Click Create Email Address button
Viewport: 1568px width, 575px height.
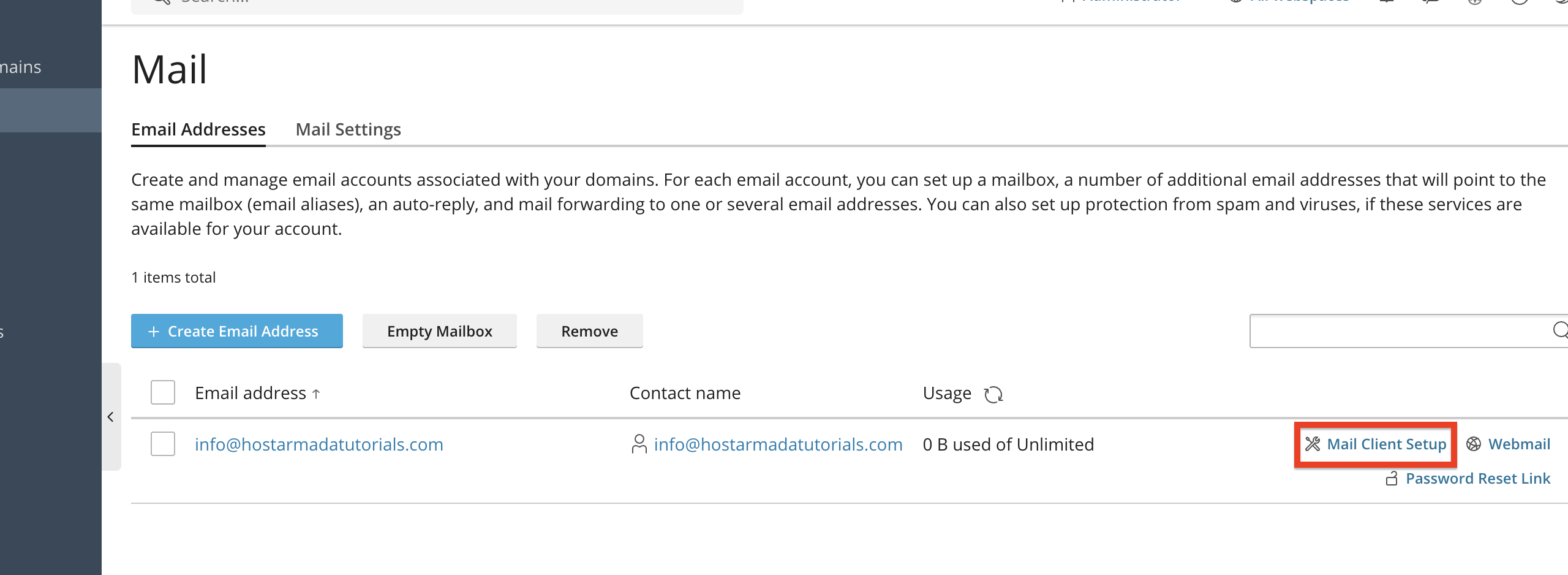[x=237, y=331]
